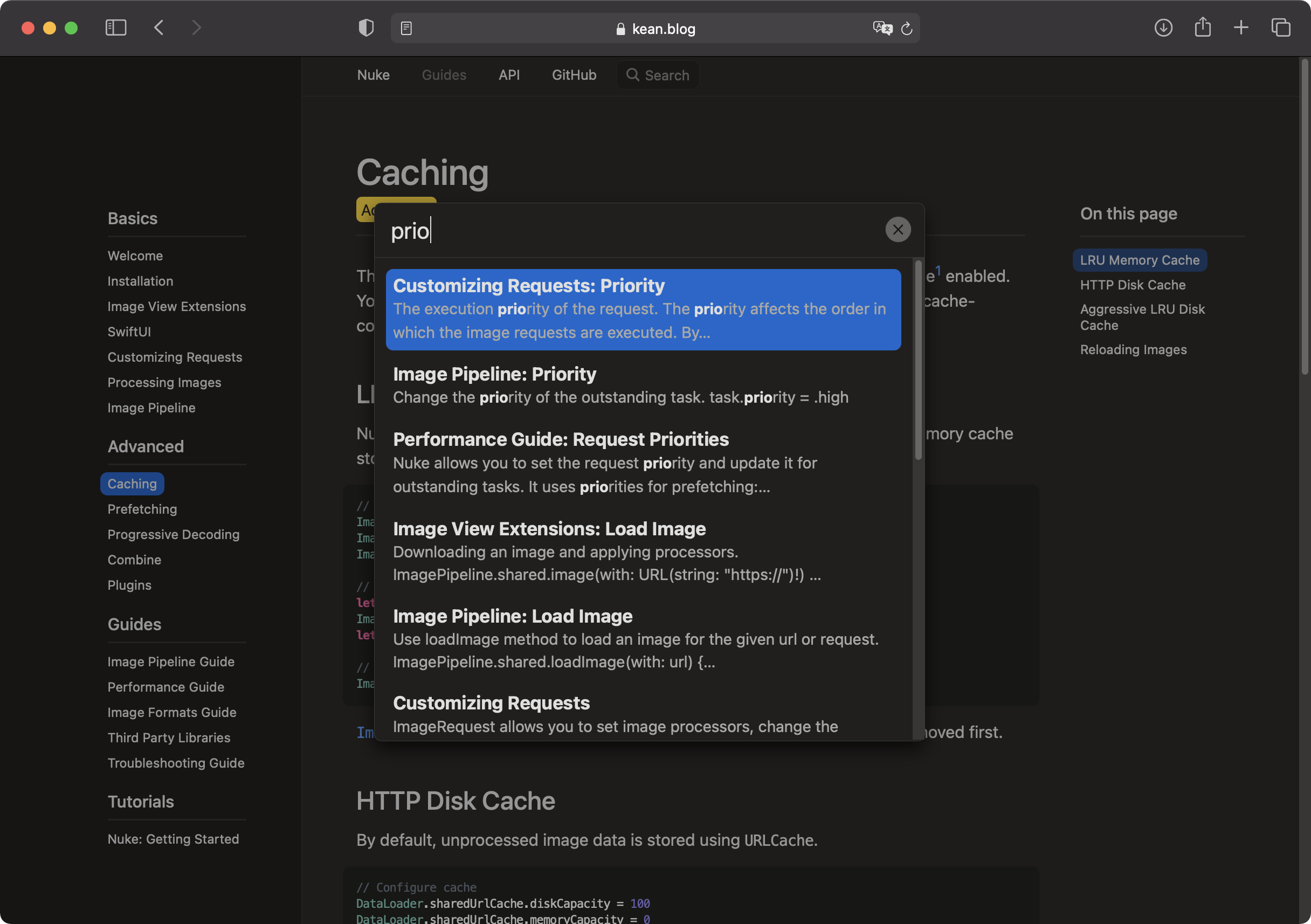This screenshot has width=1311, height=924.
Task: Click the shield/privacy icon in toolbar
Action: pos(366,28)
